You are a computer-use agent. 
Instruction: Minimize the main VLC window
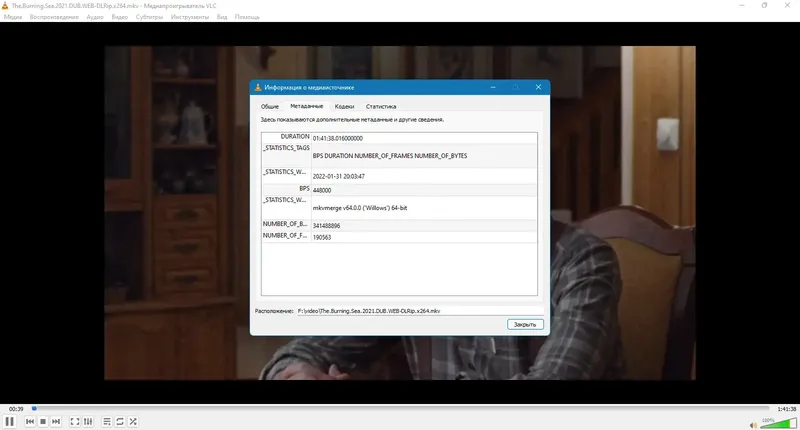click(x=742, y=6)
